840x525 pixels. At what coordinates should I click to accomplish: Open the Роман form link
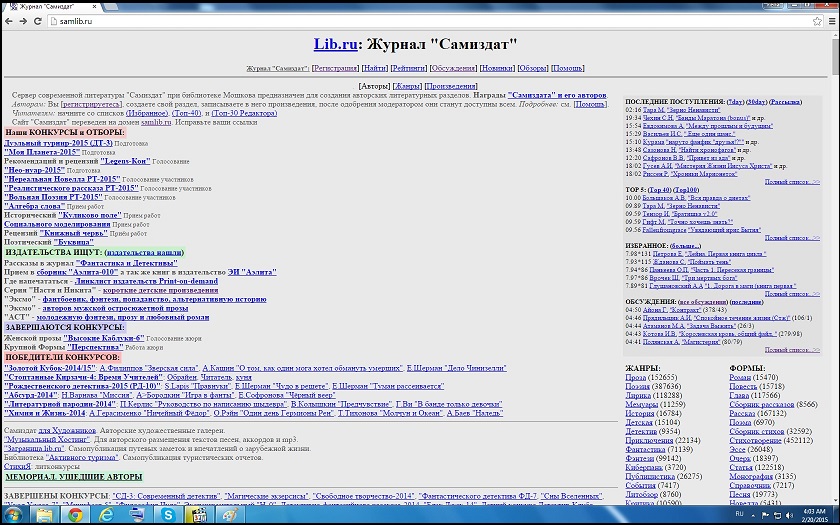point(740,377)
